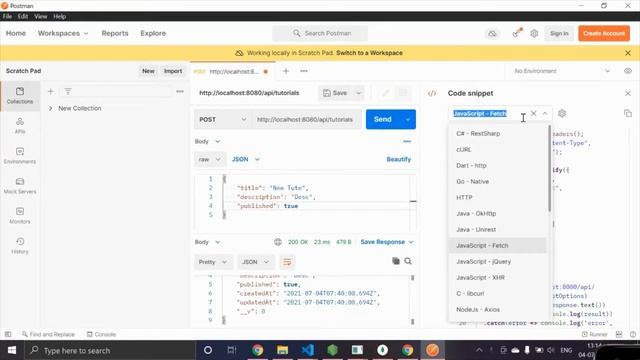
Task: Open the response JSON format dropdown
Action: 256,262
